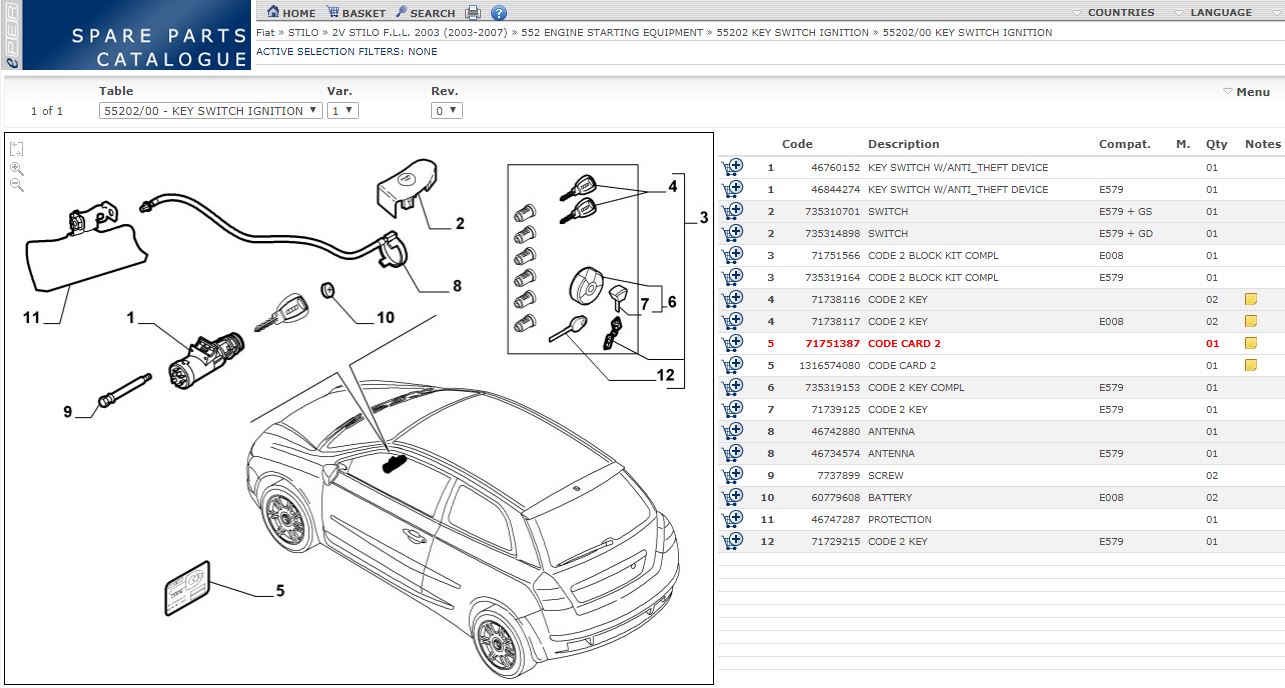Add KEY SWITCH 46760152 to basket
This screenshot has width=1285, height=688.
tap(732, 167)
